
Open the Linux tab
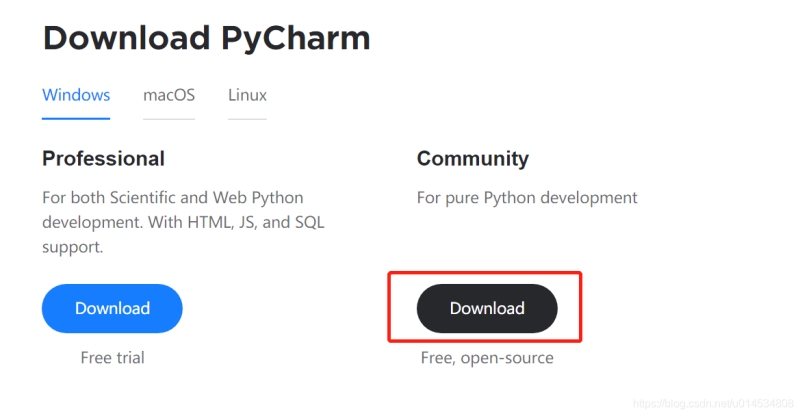pos(247,96)
